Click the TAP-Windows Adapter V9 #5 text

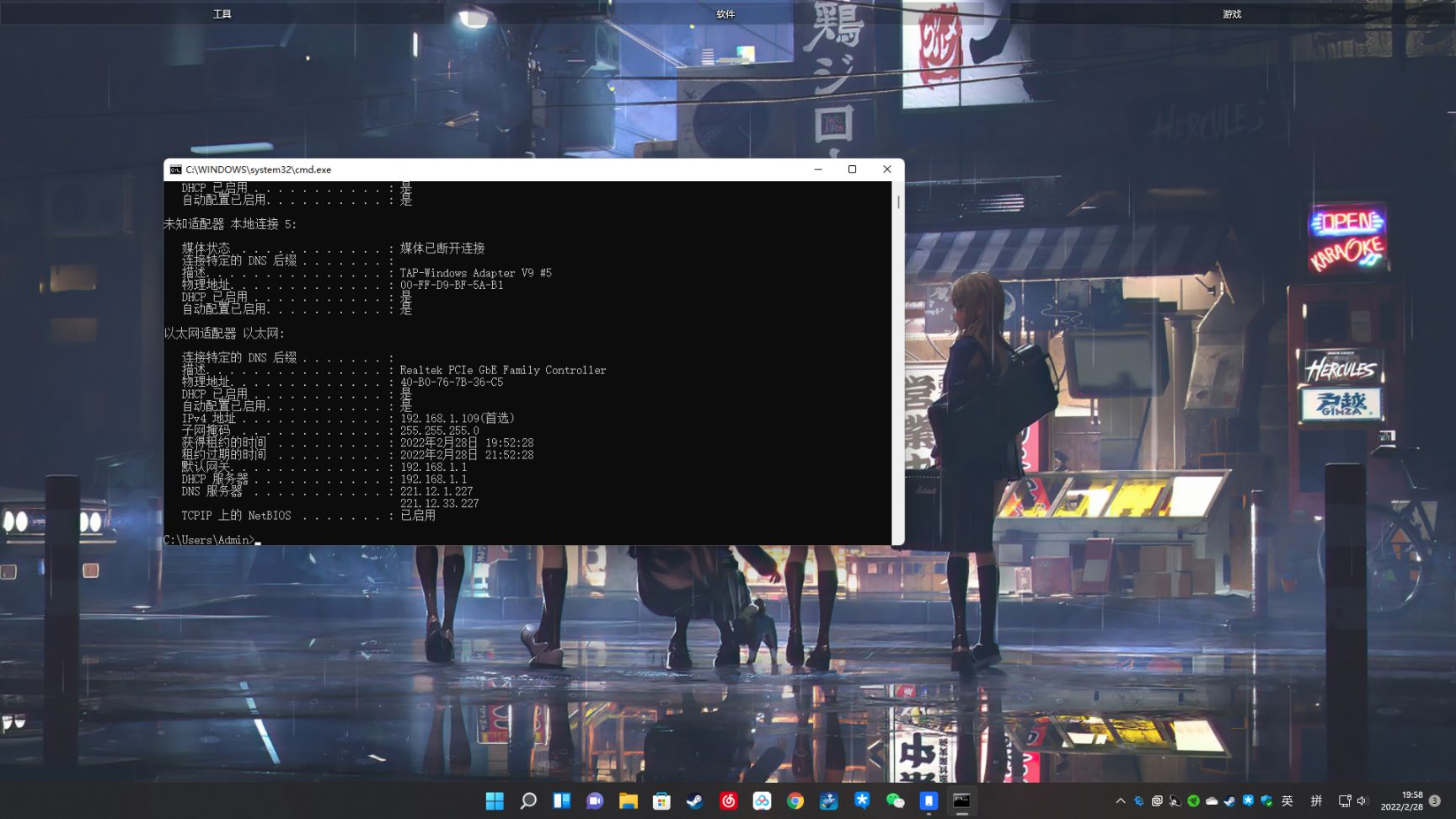[x=476, y=273]
